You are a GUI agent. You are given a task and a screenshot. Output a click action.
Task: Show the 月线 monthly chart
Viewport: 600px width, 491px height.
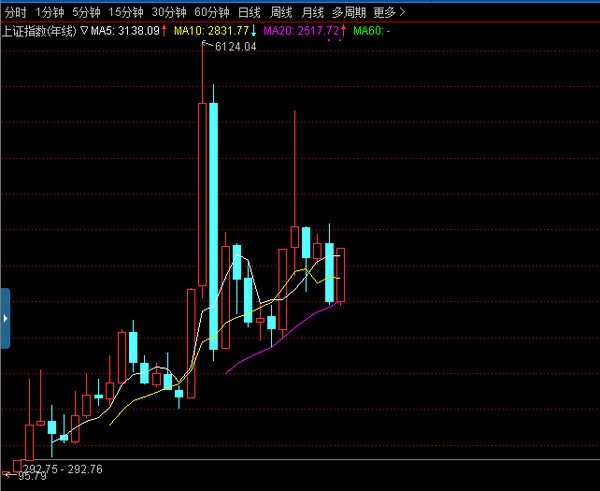point(314,13)
